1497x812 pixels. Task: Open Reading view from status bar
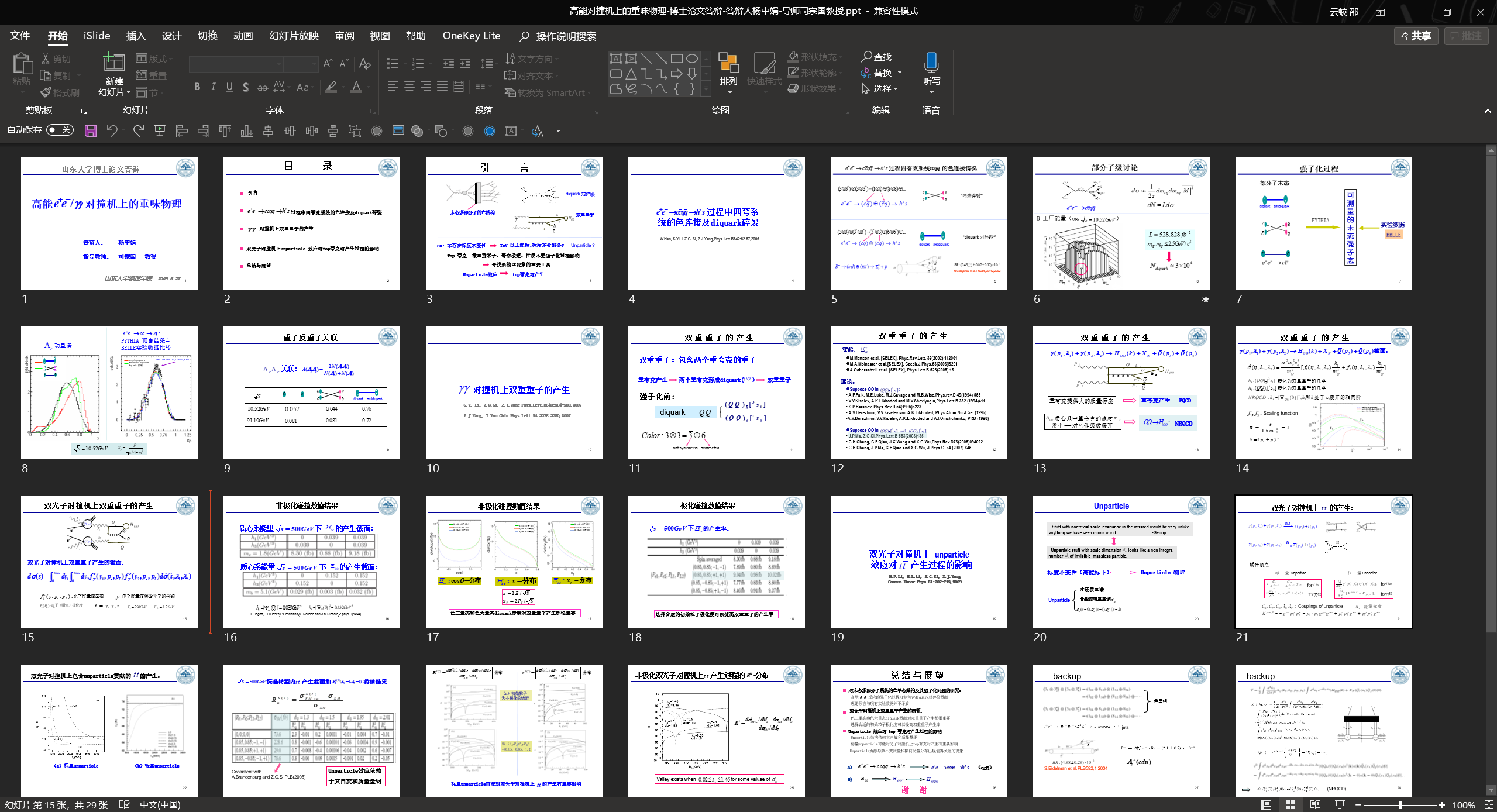point(1315,805)
